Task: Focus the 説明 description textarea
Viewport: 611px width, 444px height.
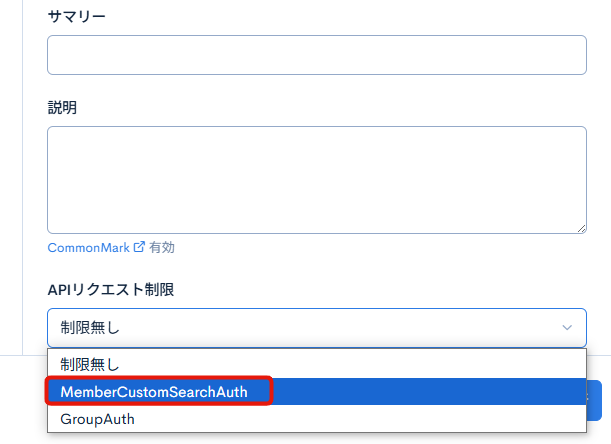Action: pyautogui.click(x=316, y=180)
